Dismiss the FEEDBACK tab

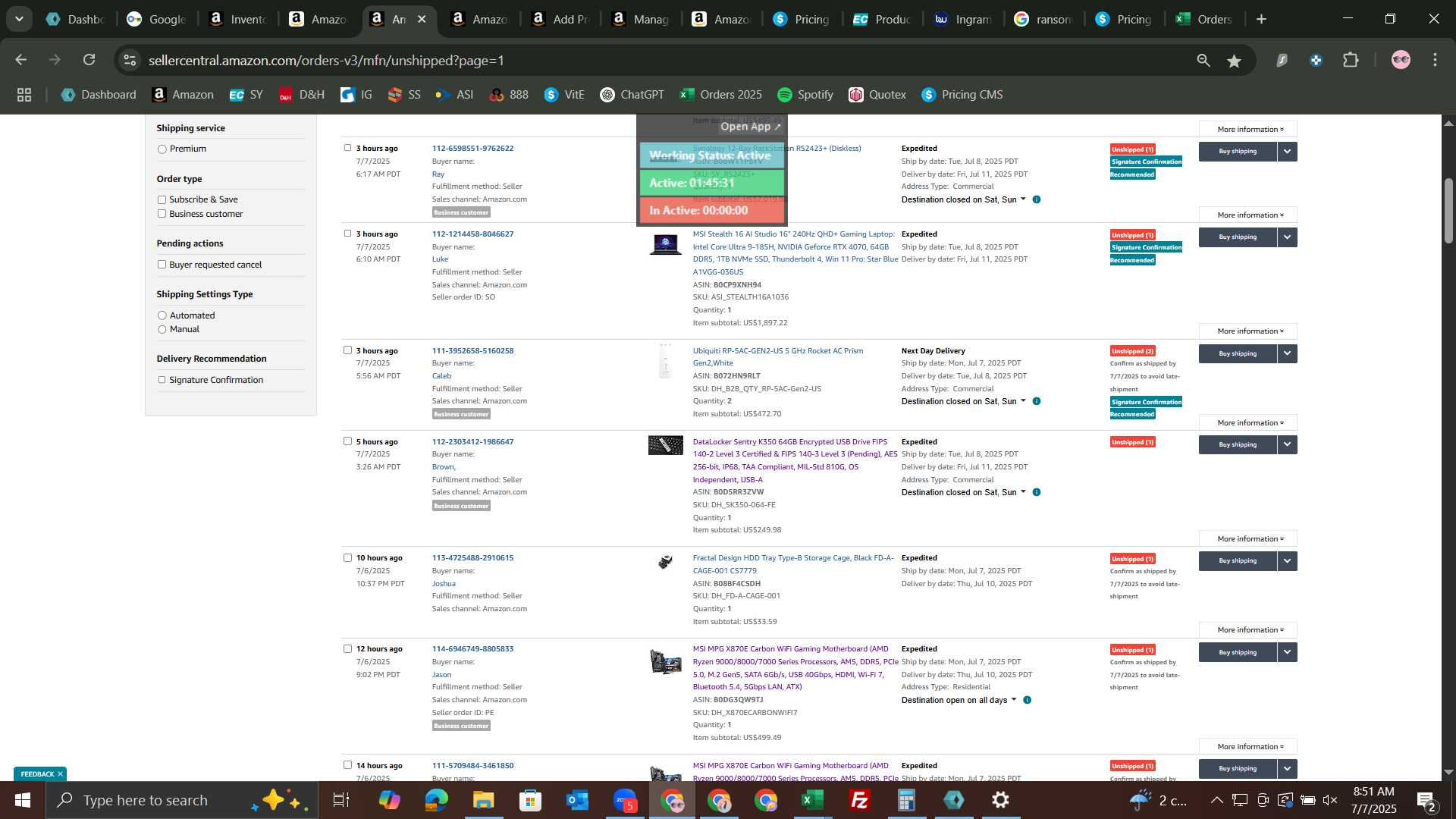point(60,774)
